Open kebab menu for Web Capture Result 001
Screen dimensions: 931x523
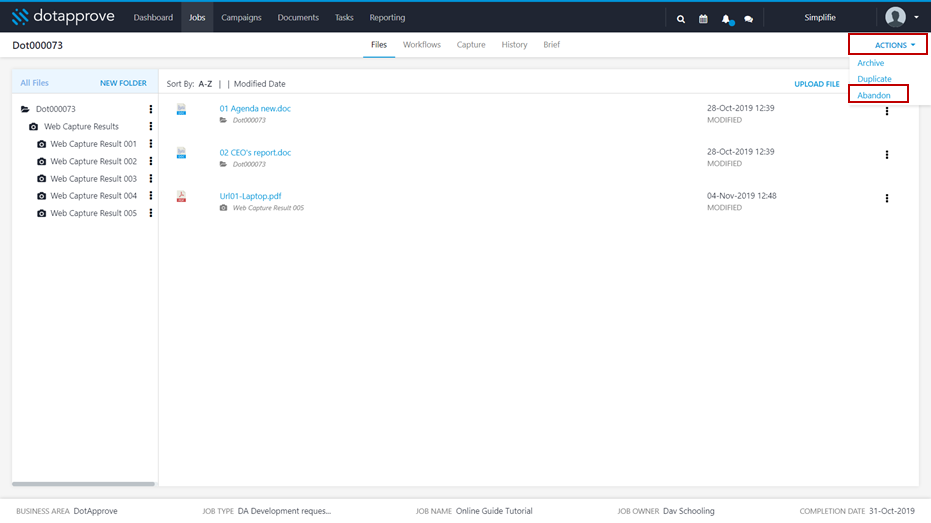coord(151,144)
